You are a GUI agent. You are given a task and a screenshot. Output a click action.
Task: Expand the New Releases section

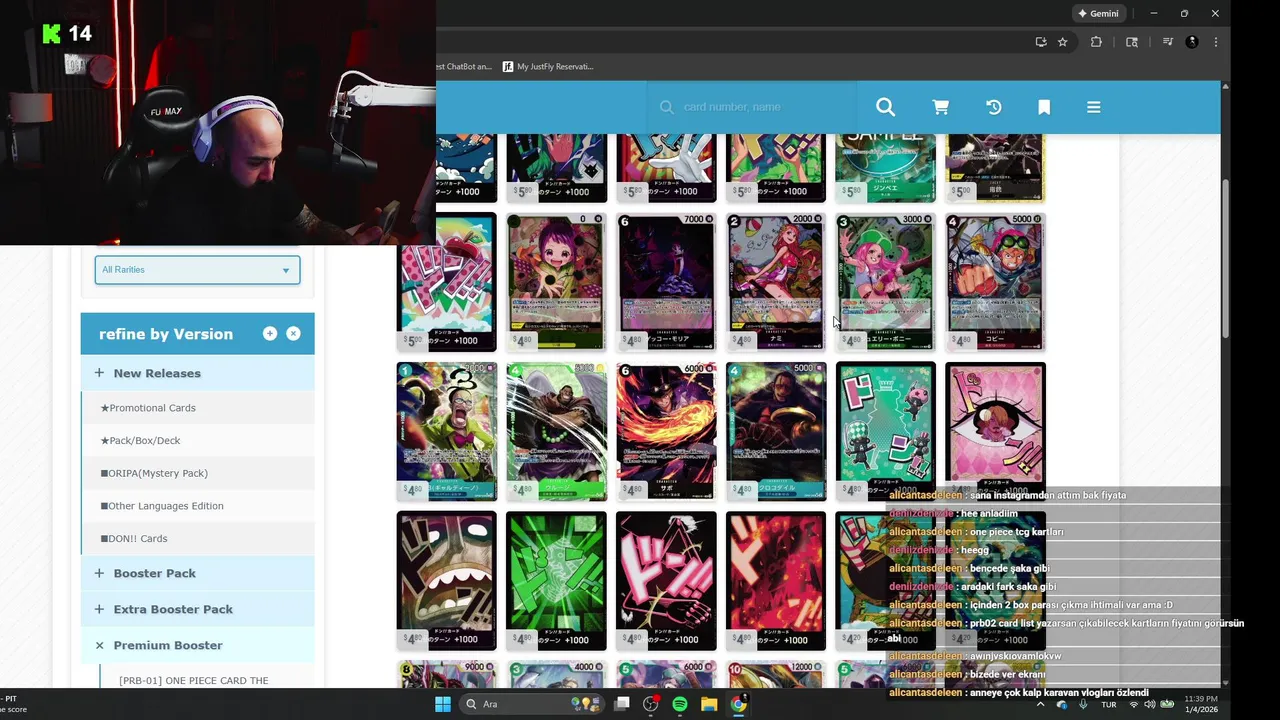point(197,373)
